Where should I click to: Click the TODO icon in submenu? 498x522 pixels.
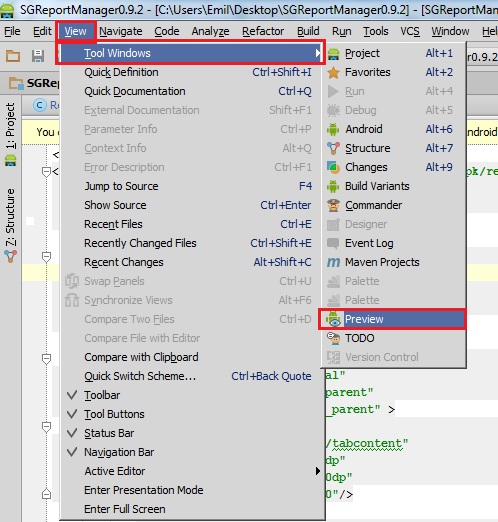(x=333, y=338)
